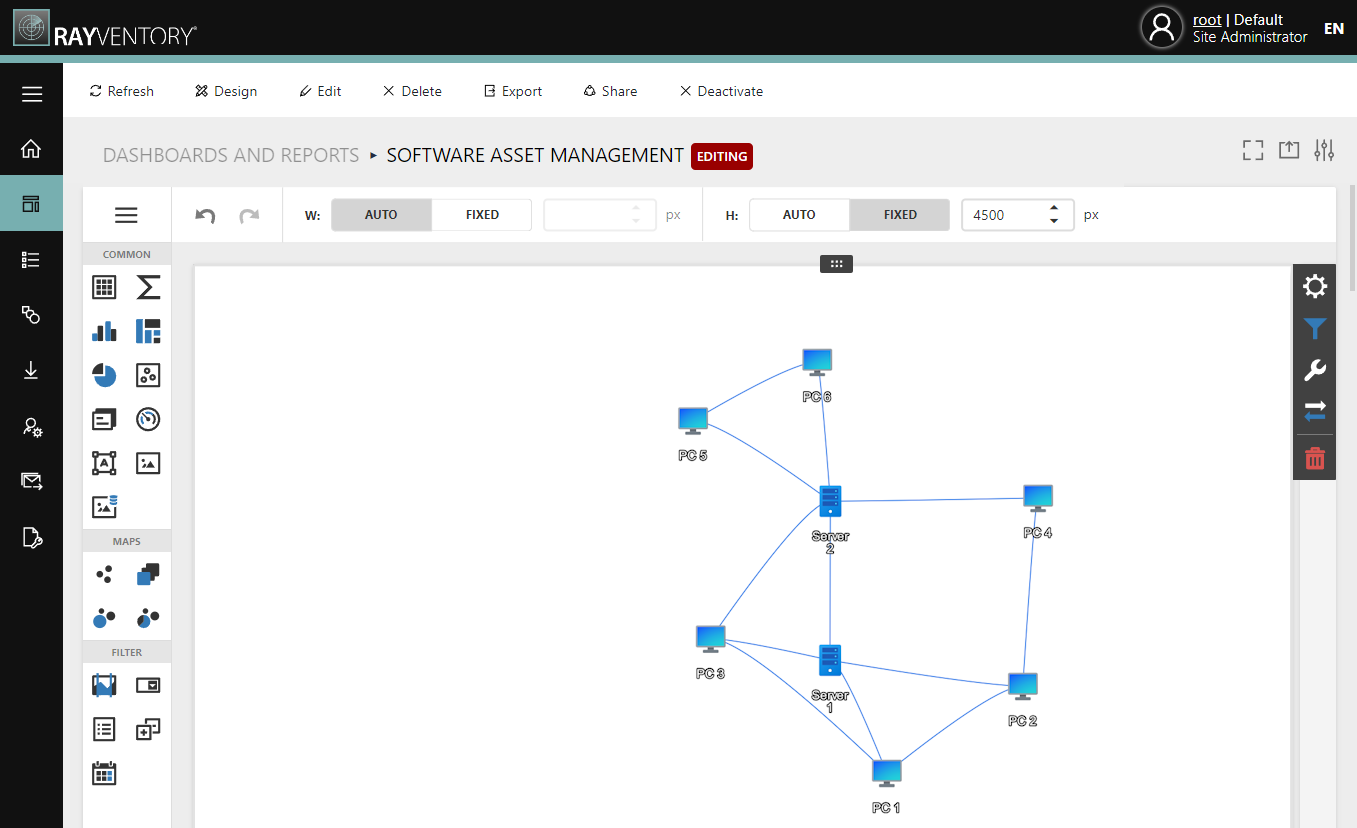This screenshot has height=828, width=1357.
Task: Select the Scatter chart widget
Action: point(148,375)
